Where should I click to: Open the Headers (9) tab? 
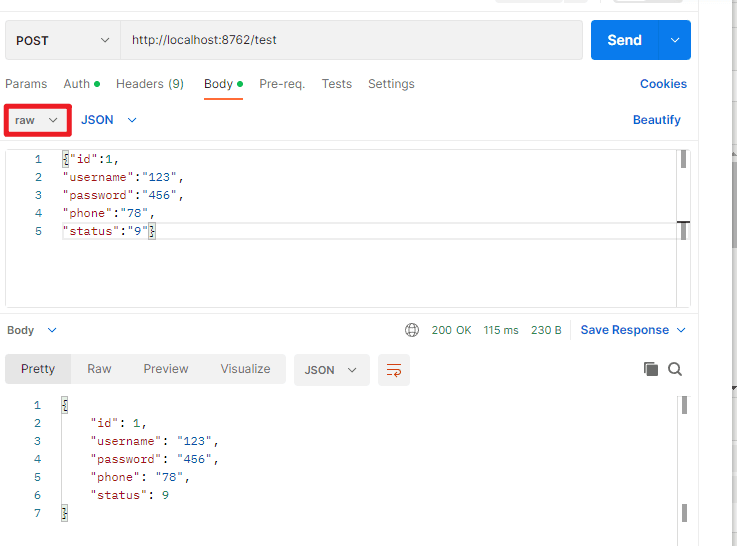point(150,84)
